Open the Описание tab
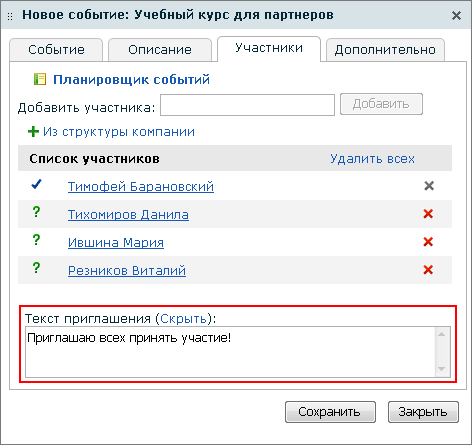 pos(160,50)
